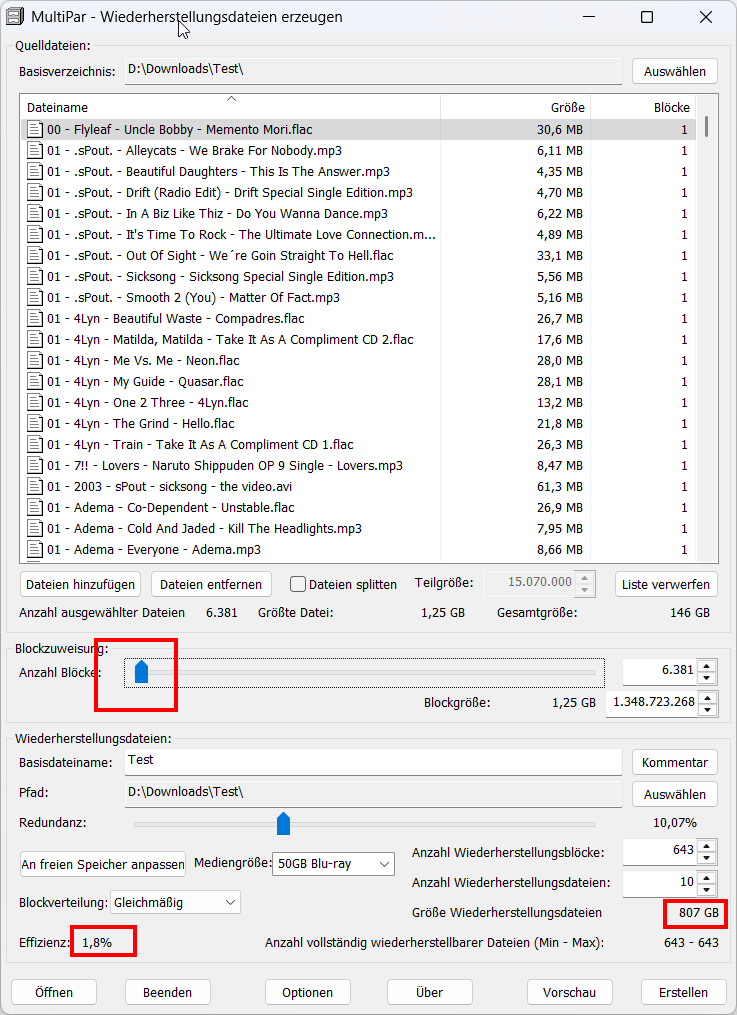Screen dimensions: 737x1015
Task: Select file icon of Flyleaf Uncle Bobby flac
Action: point(35,129)
